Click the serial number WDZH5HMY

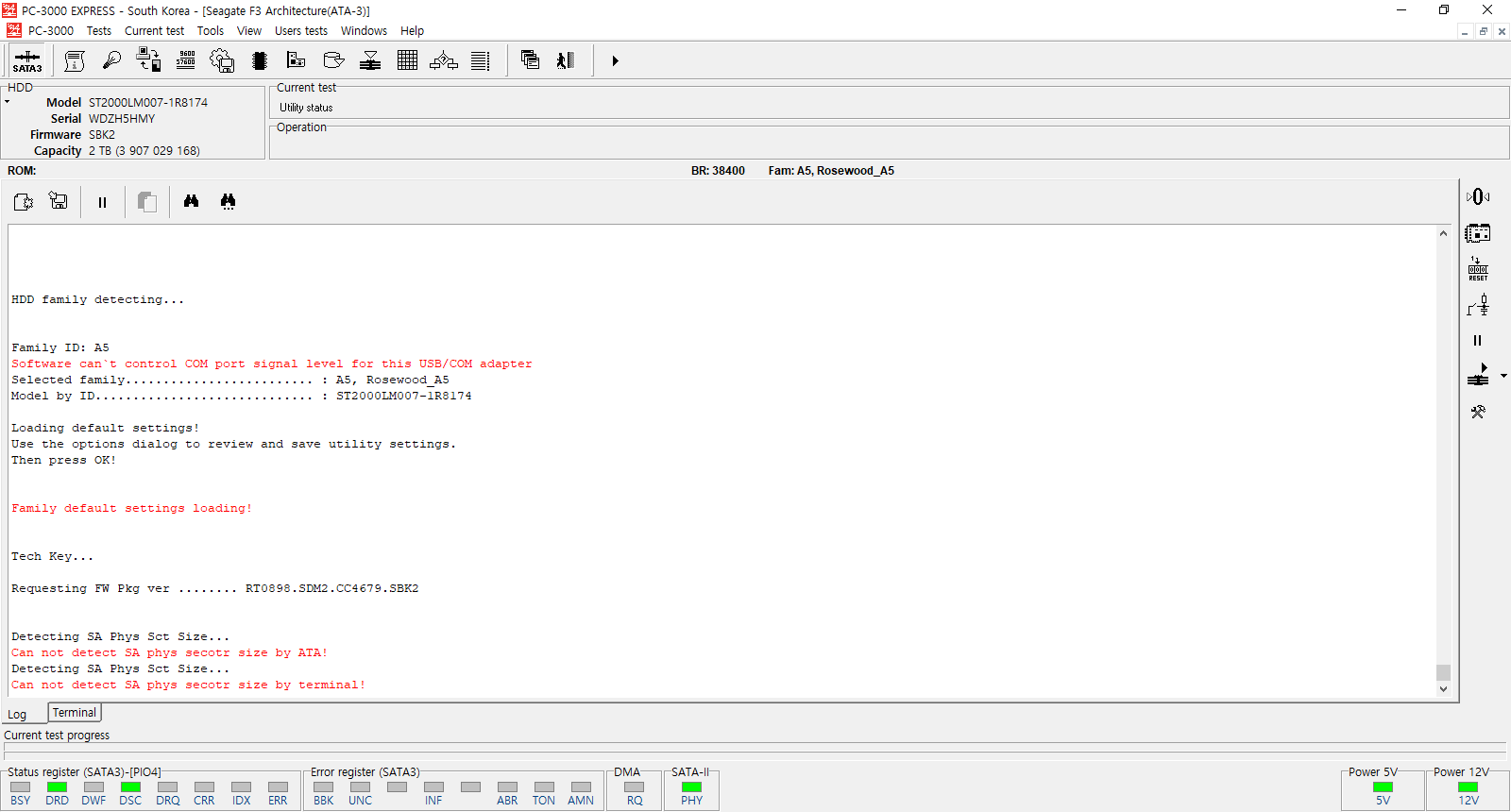122,119
